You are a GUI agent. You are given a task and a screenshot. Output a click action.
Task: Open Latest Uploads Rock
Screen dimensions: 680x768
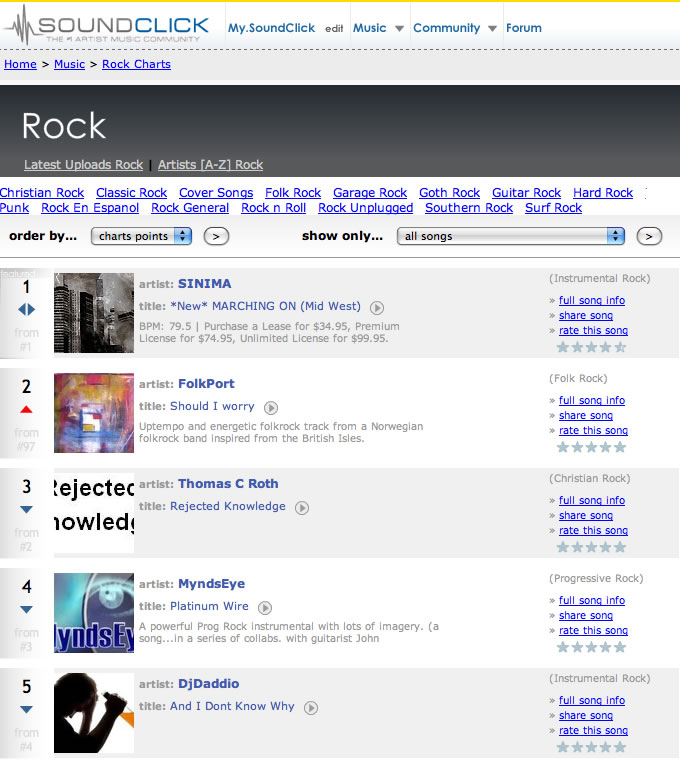click(84, 165)
